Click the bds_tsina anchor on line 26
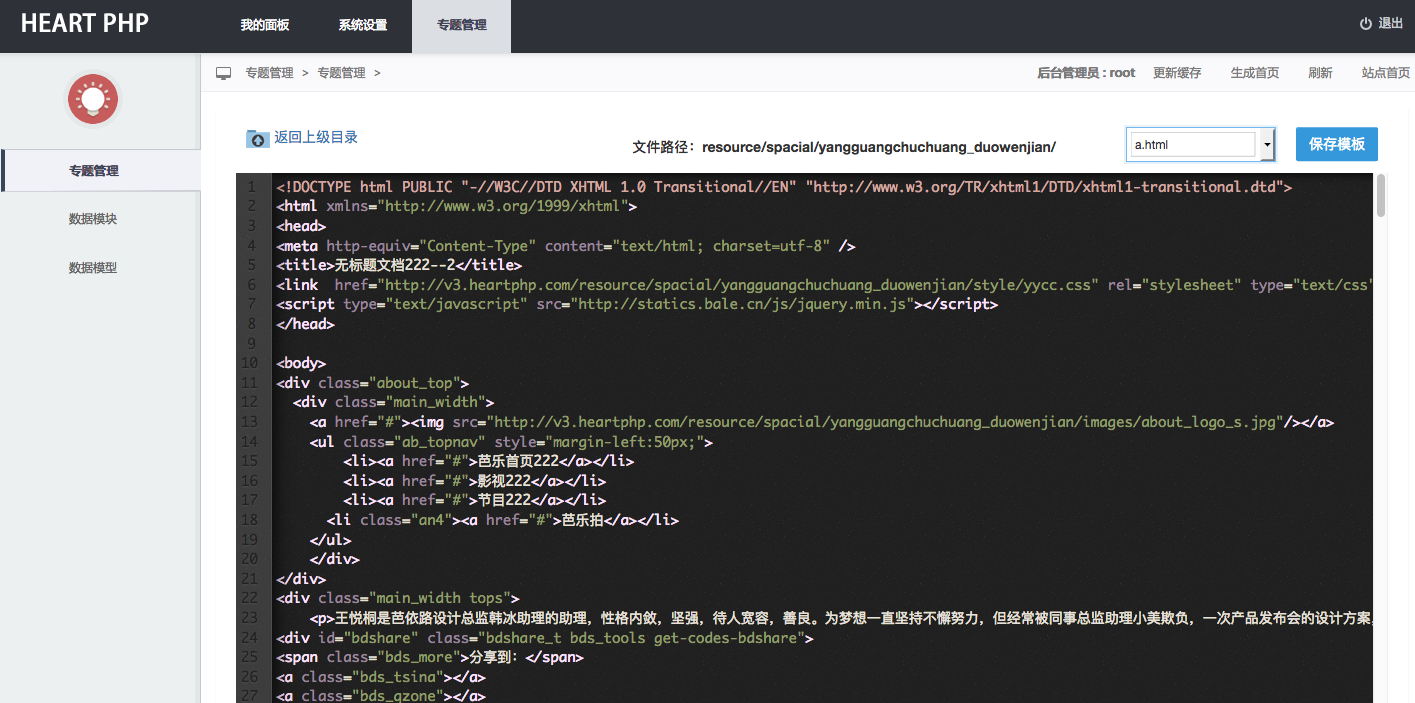 (381, 677)
